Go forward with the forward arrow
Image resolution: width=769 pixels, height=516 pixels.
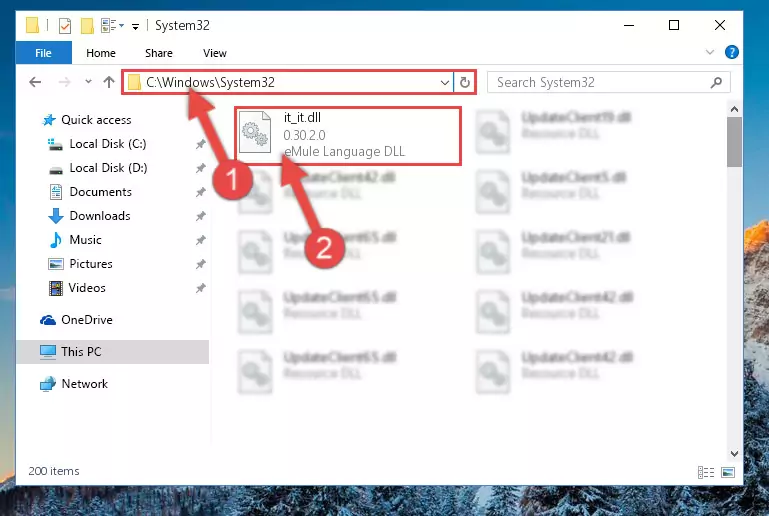64,82
